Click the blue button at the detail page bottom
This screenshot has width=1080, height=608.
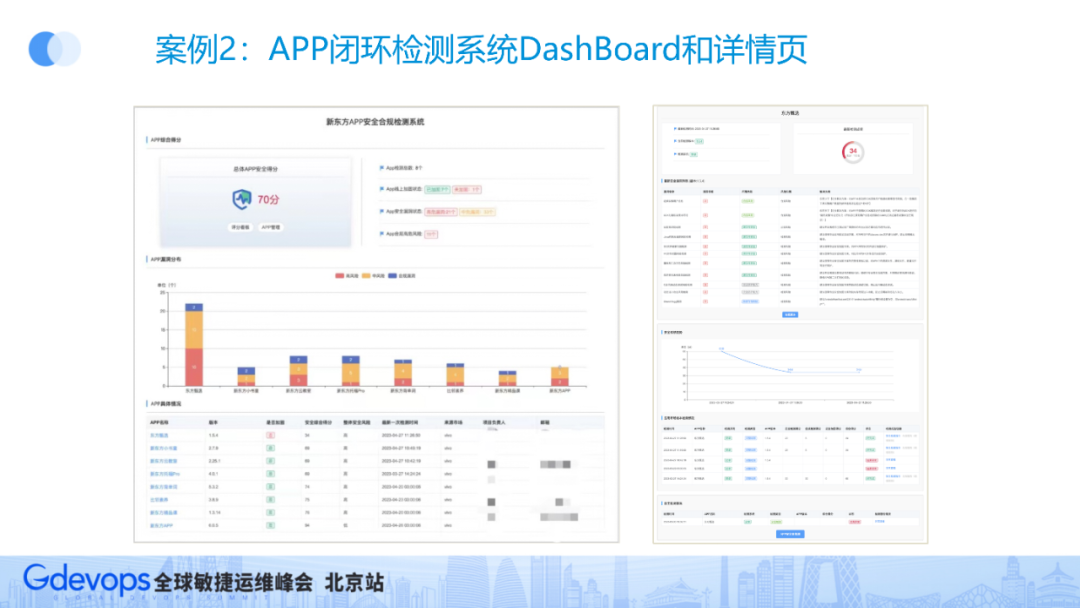click(790, 534)
